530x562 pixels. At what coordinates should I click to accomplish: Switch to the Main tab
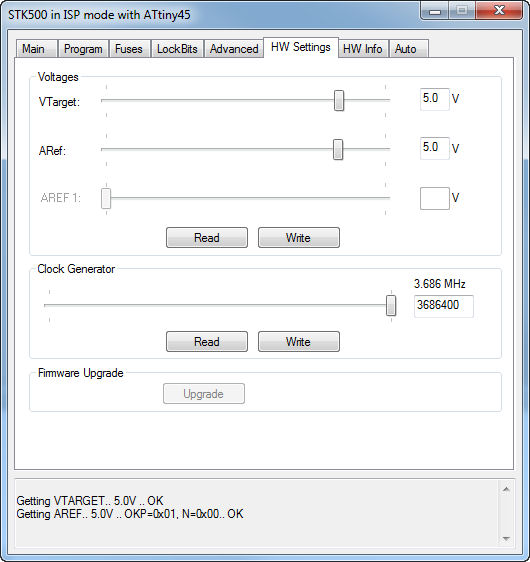pos(37,49)
